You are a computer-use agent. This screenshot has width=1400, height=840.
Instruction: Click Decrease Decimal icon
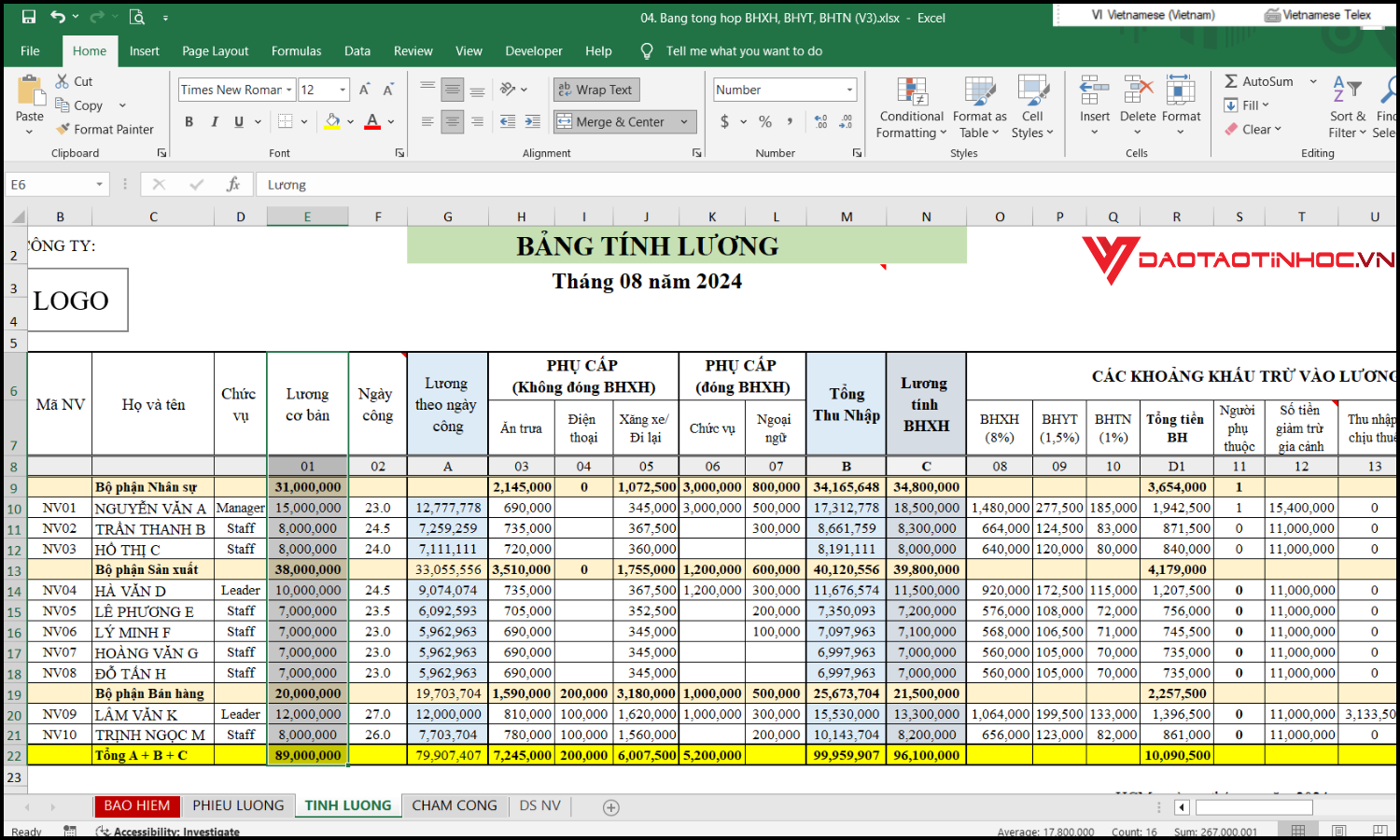(x=846, y=121)
